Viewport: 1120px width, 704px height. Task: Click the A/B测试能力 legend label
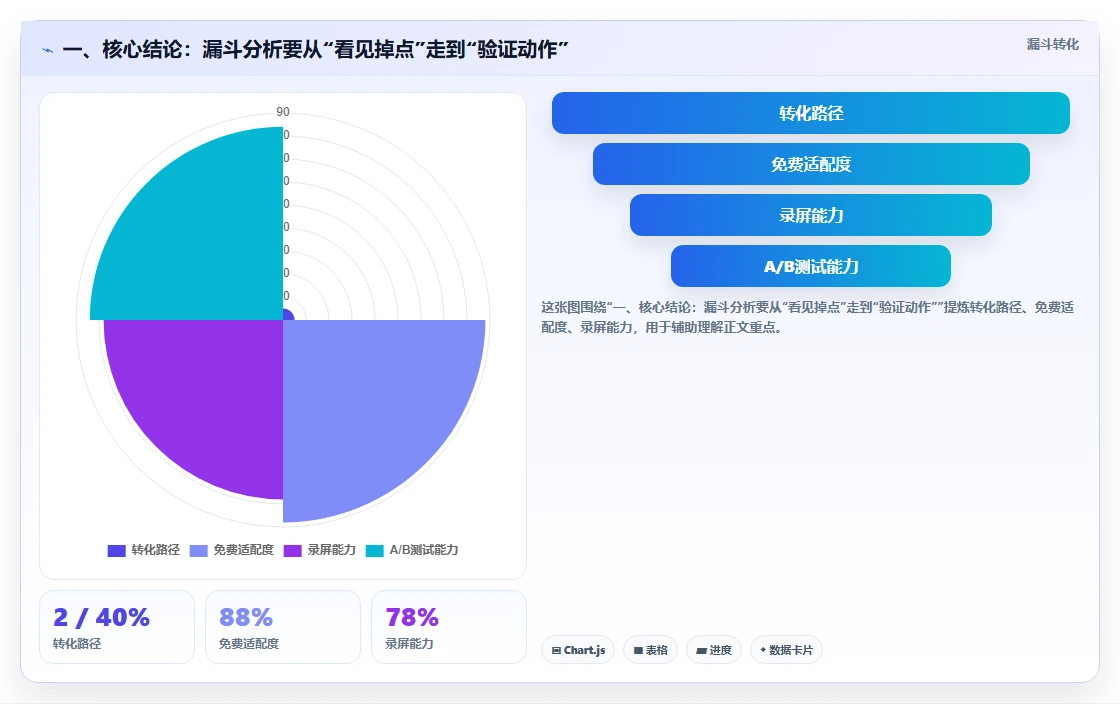pyautogui.click(x=424, y=550)
